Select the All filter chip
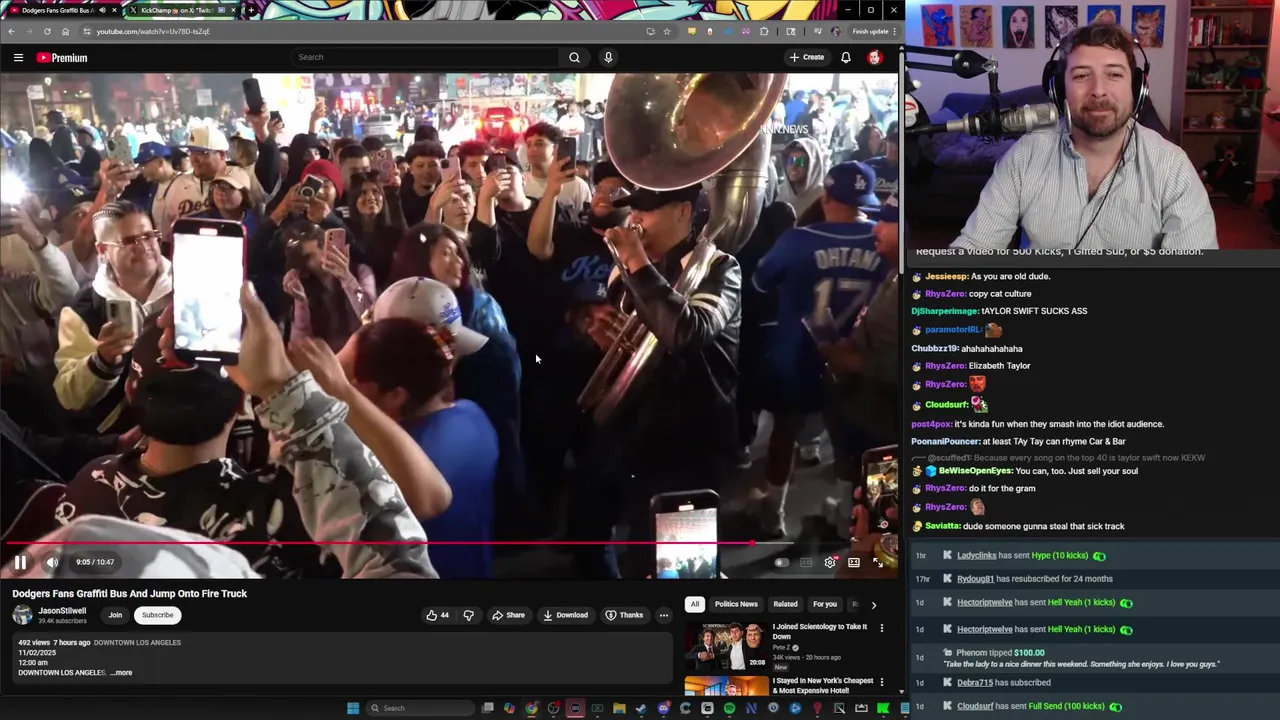This screenshot has height=720, width=1280. pyautogui.click(x=694, y=604)
